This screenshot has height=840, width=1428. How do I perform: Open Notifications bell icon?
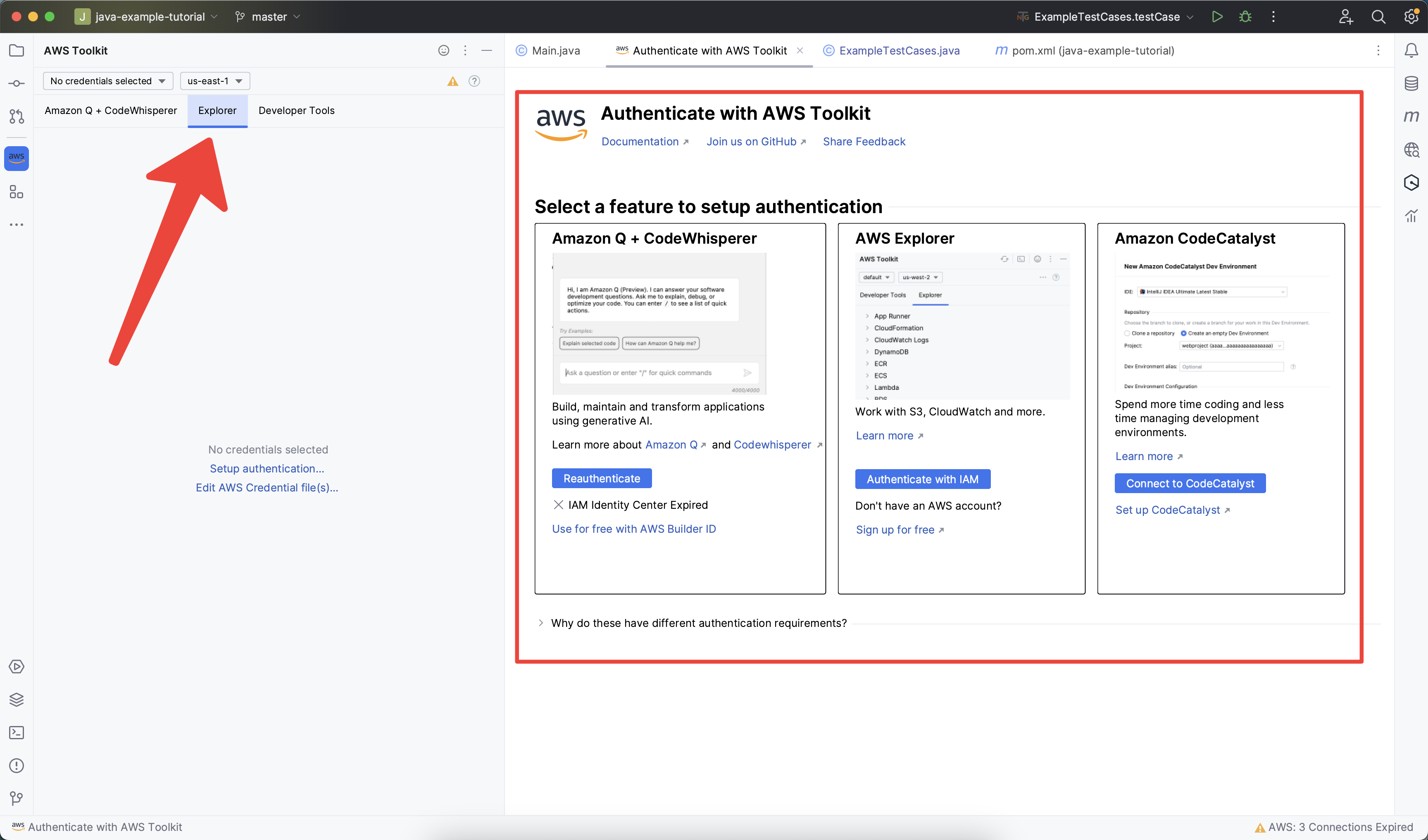(1411, 50)
